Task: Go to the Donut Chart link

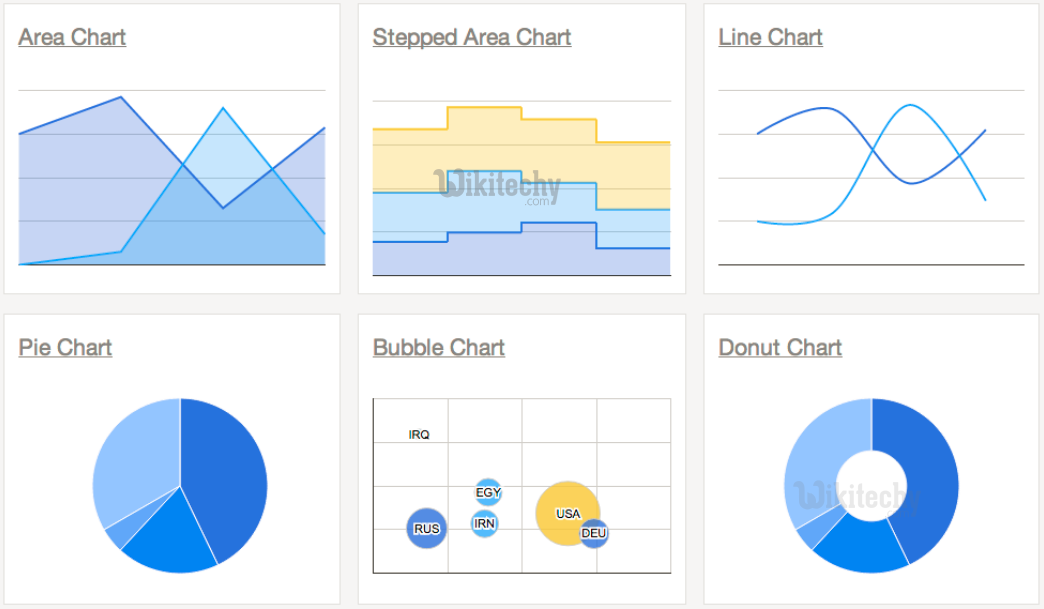Action: (x=780, y=347)
